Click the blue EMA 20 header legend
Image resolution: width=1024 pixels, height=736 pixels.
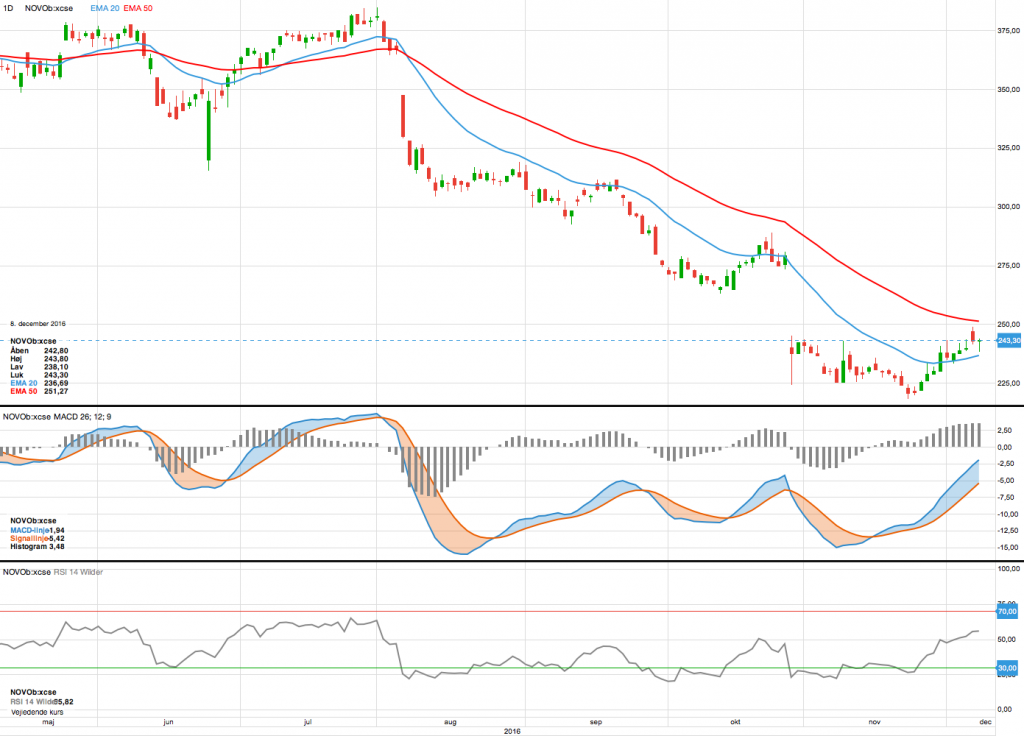(x=104, y=8)
